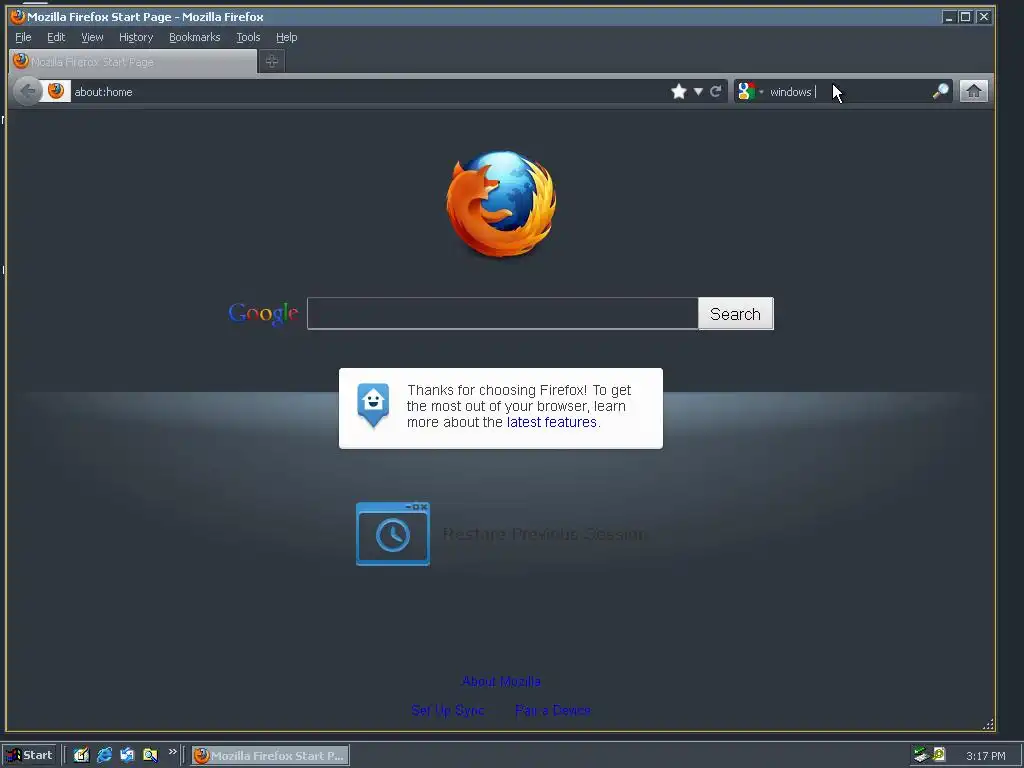This screenshot has height=768, width=1024.
Task: Open the About Mozilla link
Action: pos(501,681)
